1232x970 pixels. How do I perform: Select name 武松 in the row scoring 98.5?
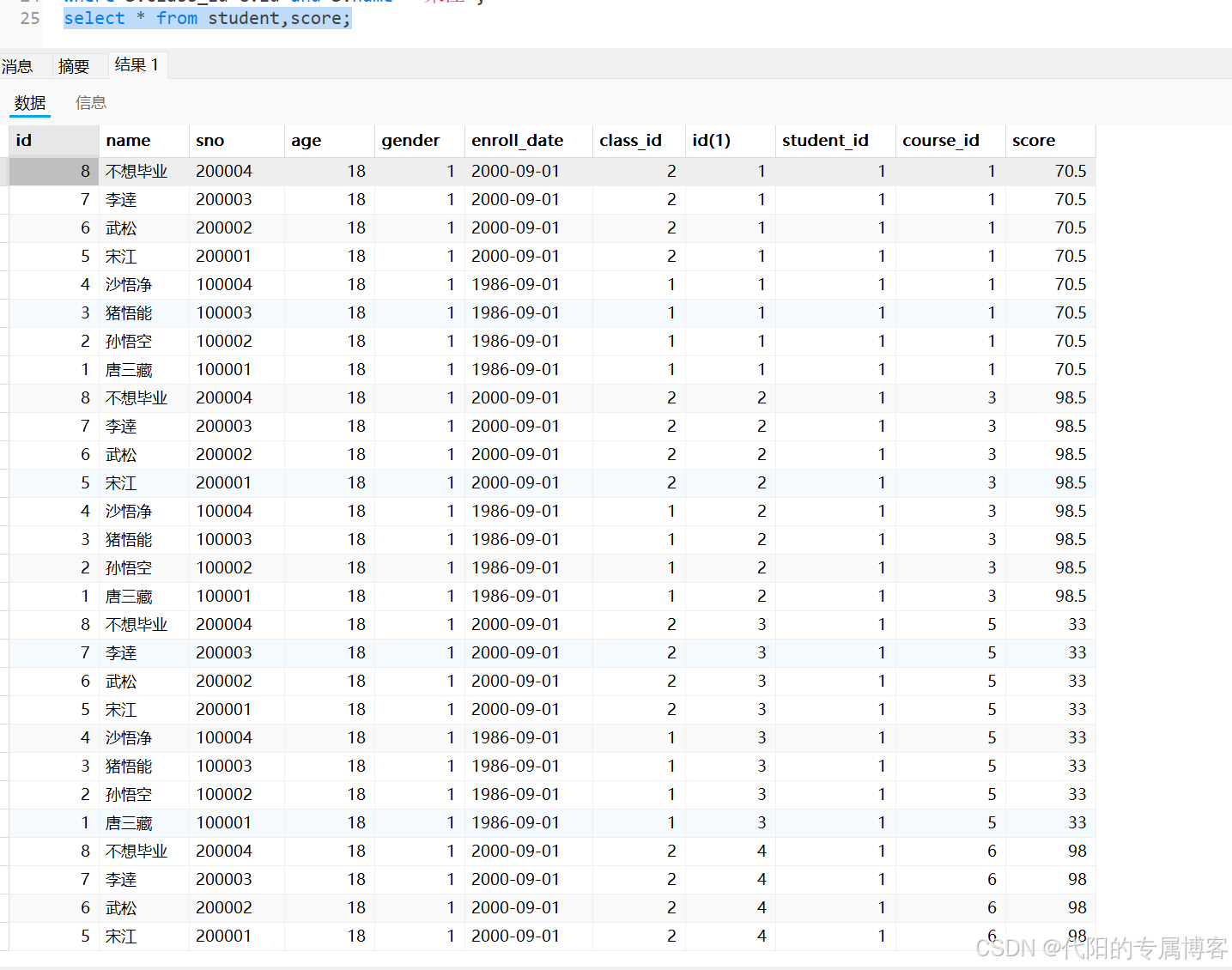[121, 455]
